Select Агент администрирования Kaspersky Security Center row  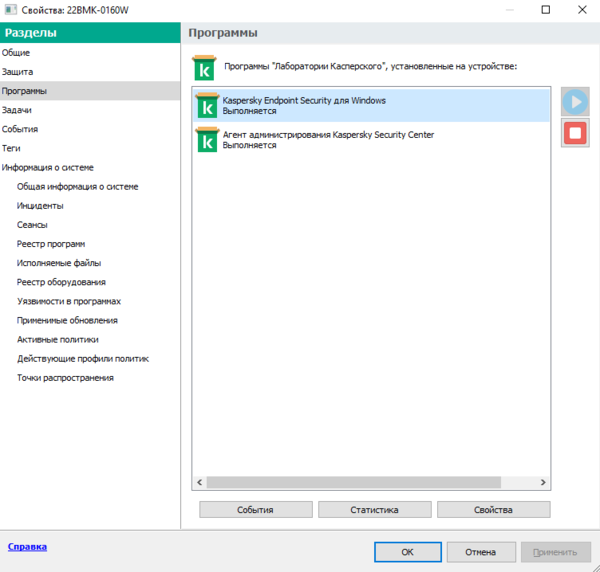371,140
